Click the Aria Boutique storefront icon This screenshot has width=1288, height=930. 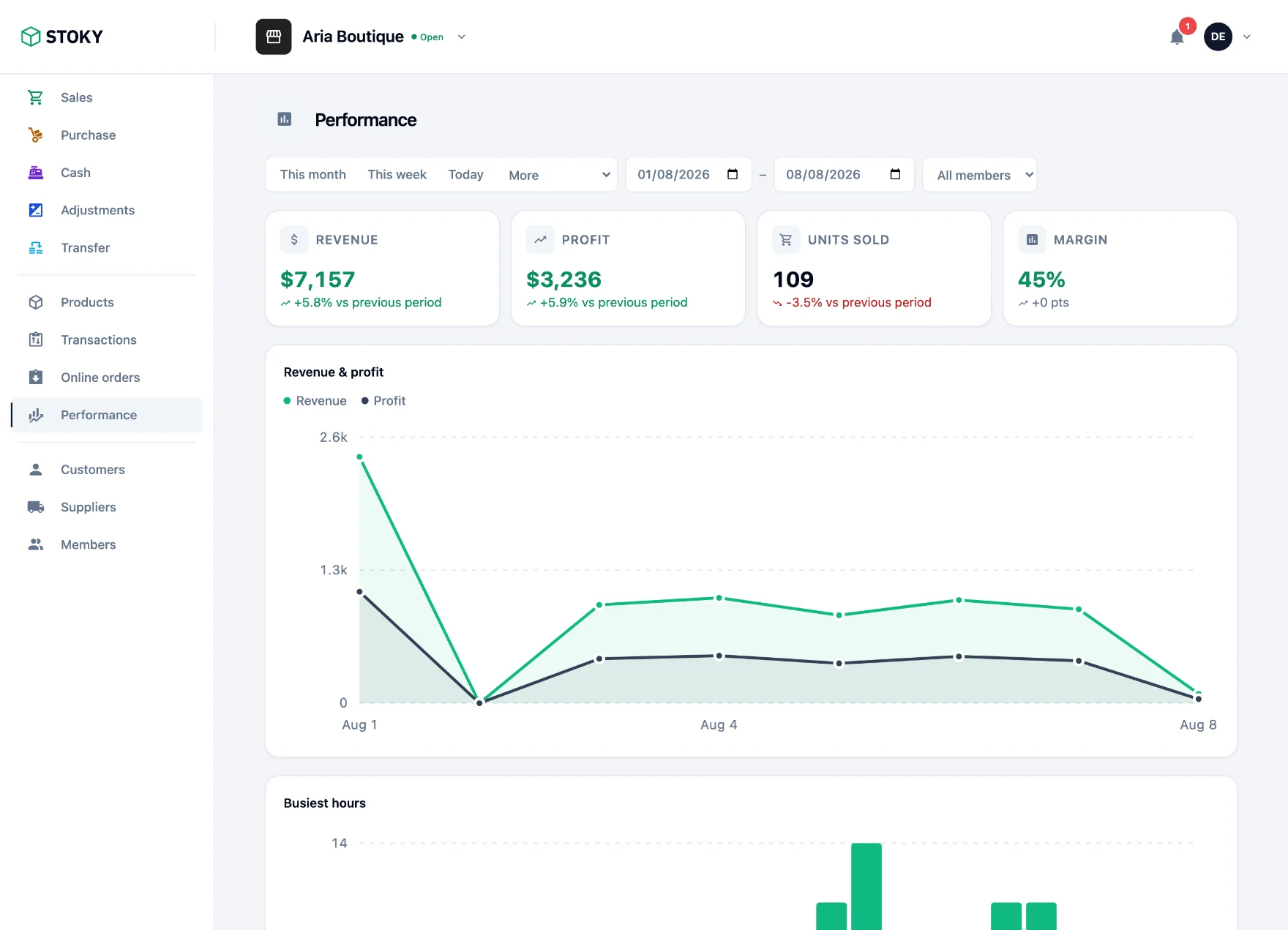(x=274, y=37)
